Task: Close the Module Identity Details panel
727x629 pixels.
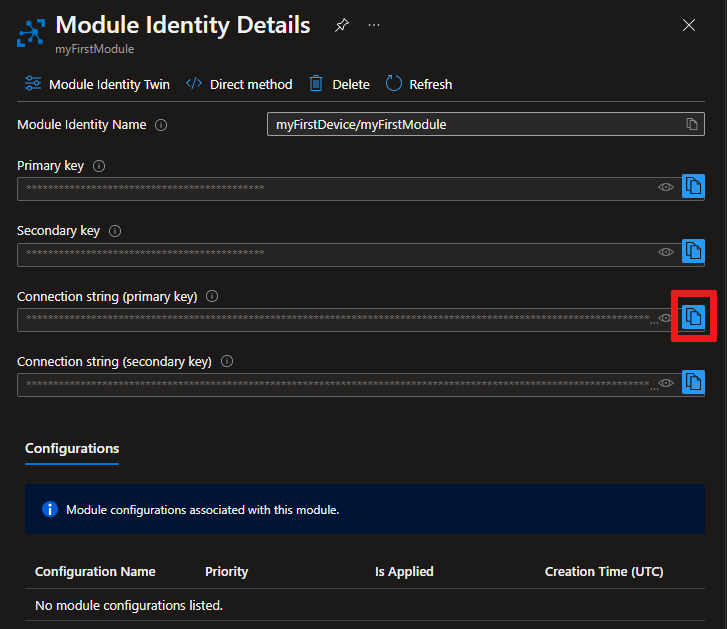Action: pos(689,25)
